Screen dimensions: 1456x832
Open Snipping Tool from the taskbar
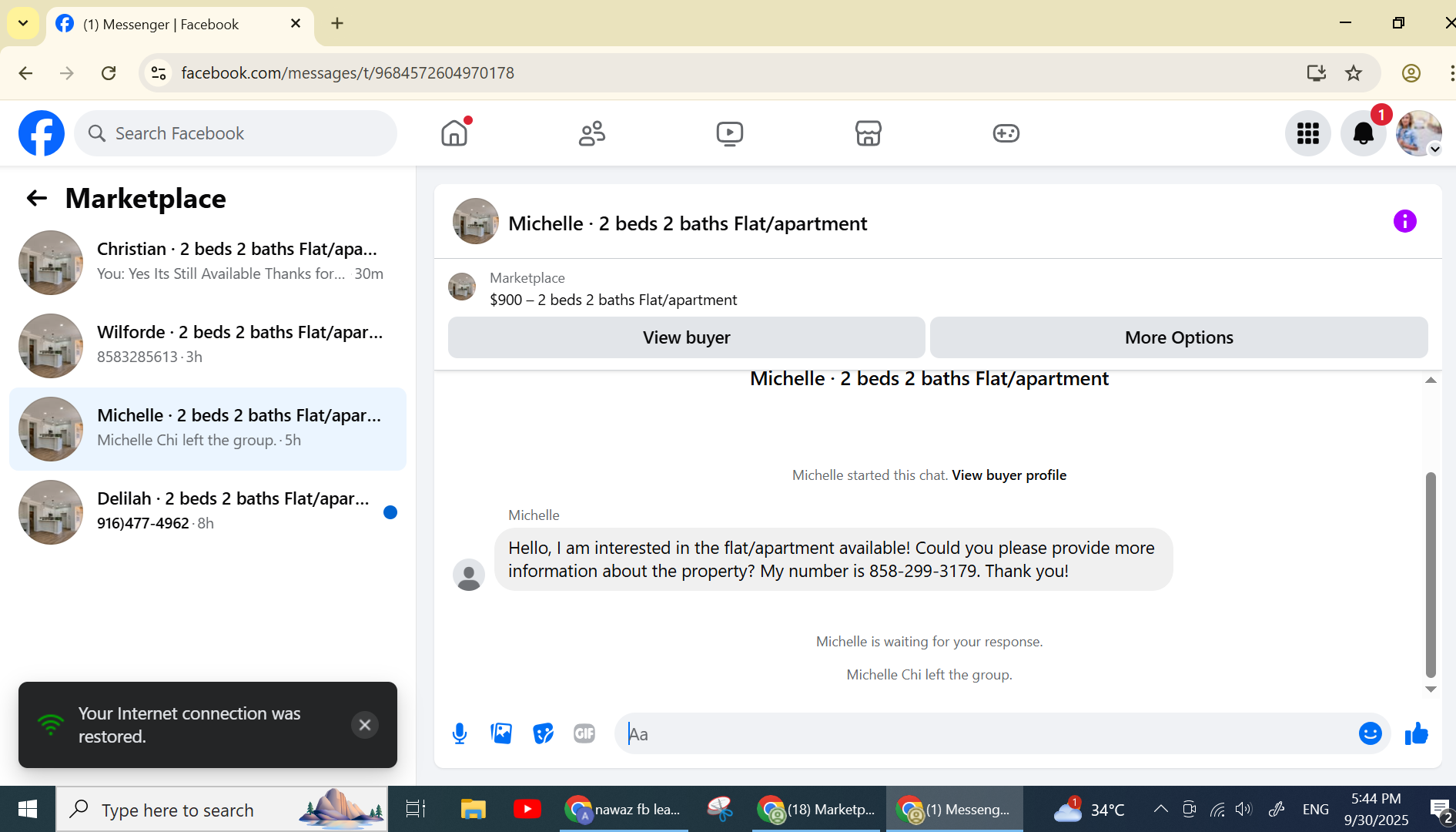720,809
